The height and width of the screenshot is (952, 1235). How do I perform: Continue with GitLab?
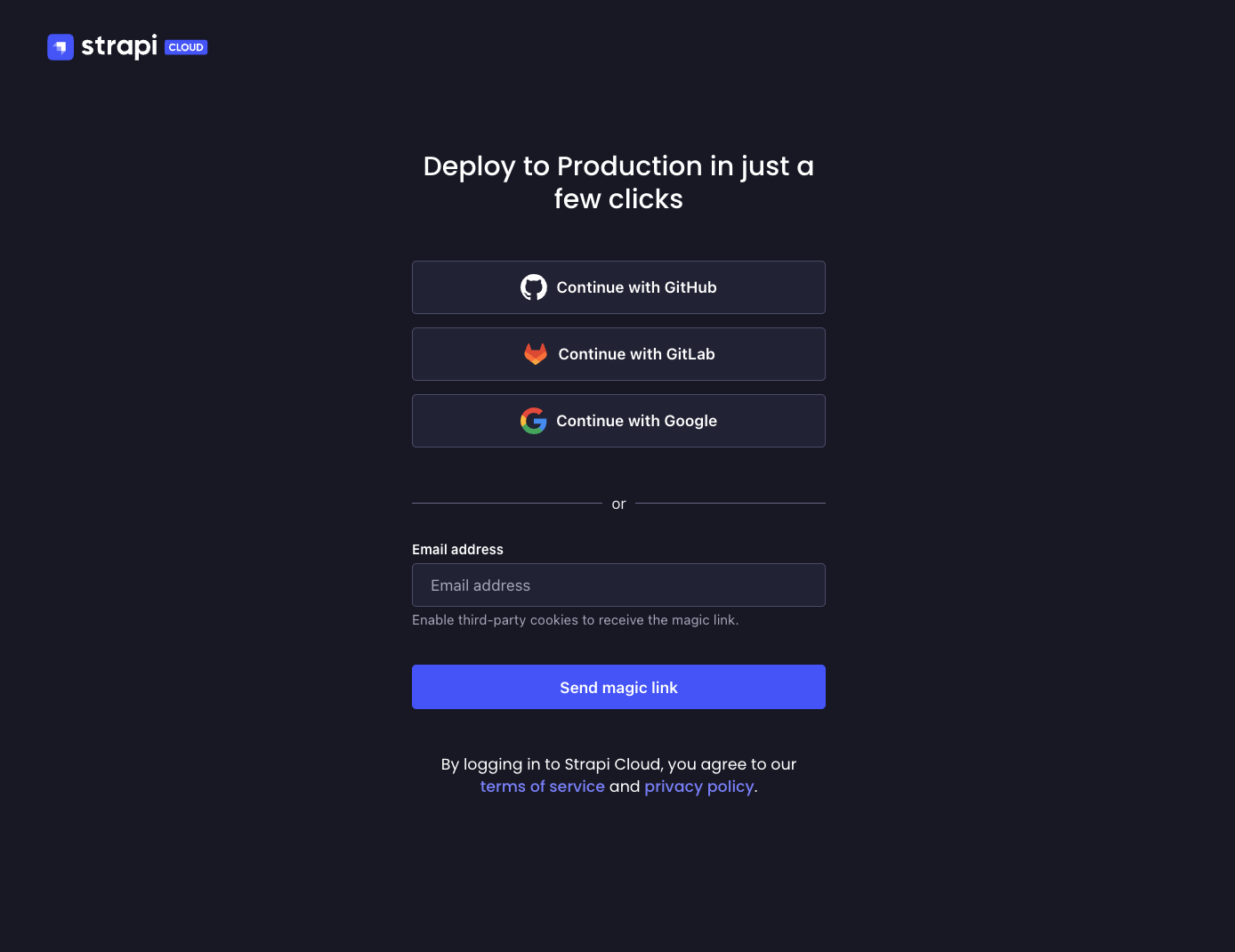tap(618, 353)
